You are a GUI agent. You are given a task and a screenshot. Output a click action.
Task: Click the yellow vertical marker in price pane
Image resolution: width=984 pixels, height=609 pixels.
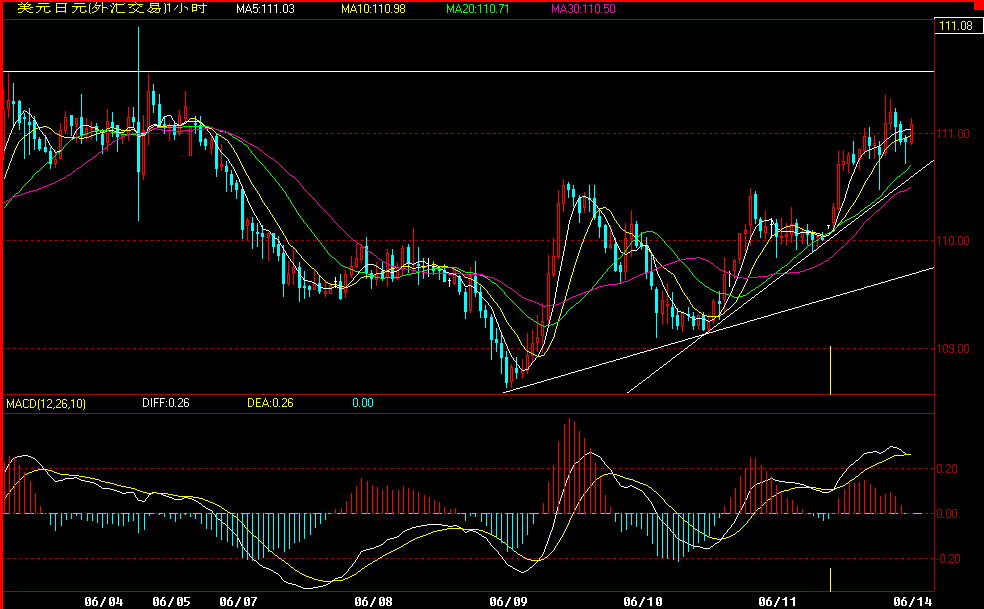point(831,370)
